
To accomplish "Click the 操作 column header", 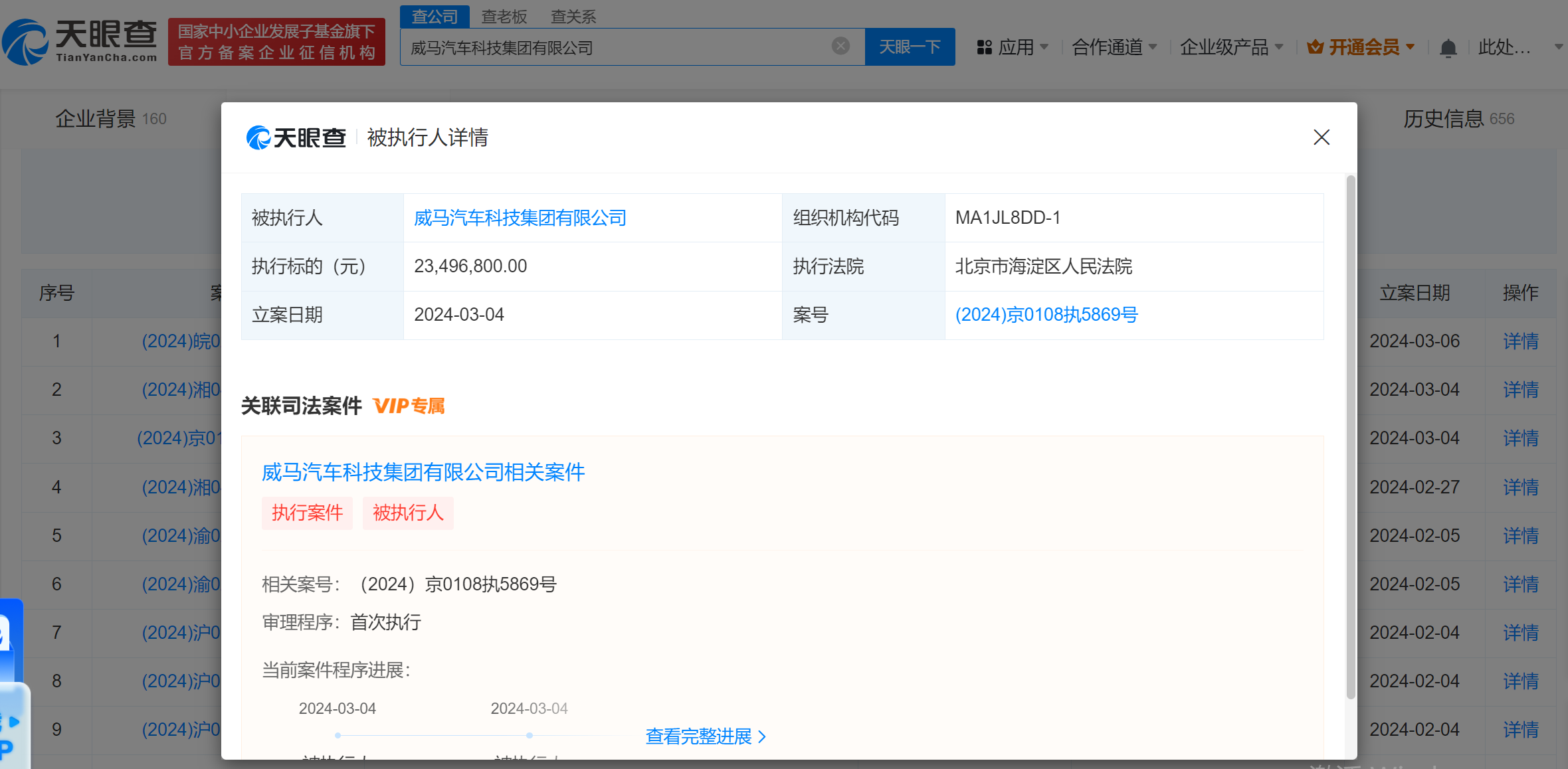I will point(1521,293).
